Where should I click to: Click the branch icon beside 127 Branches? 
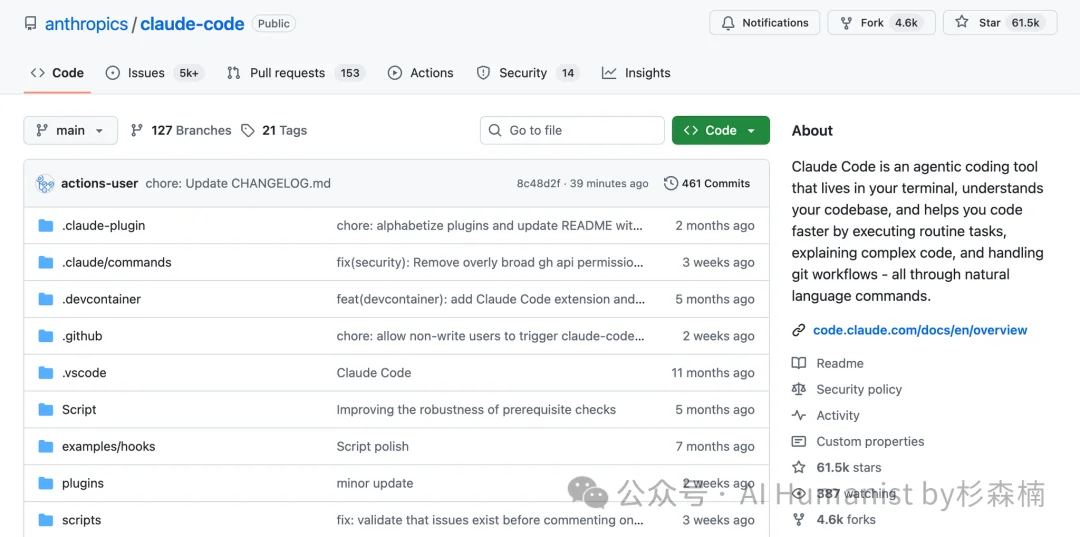[137, 131]
